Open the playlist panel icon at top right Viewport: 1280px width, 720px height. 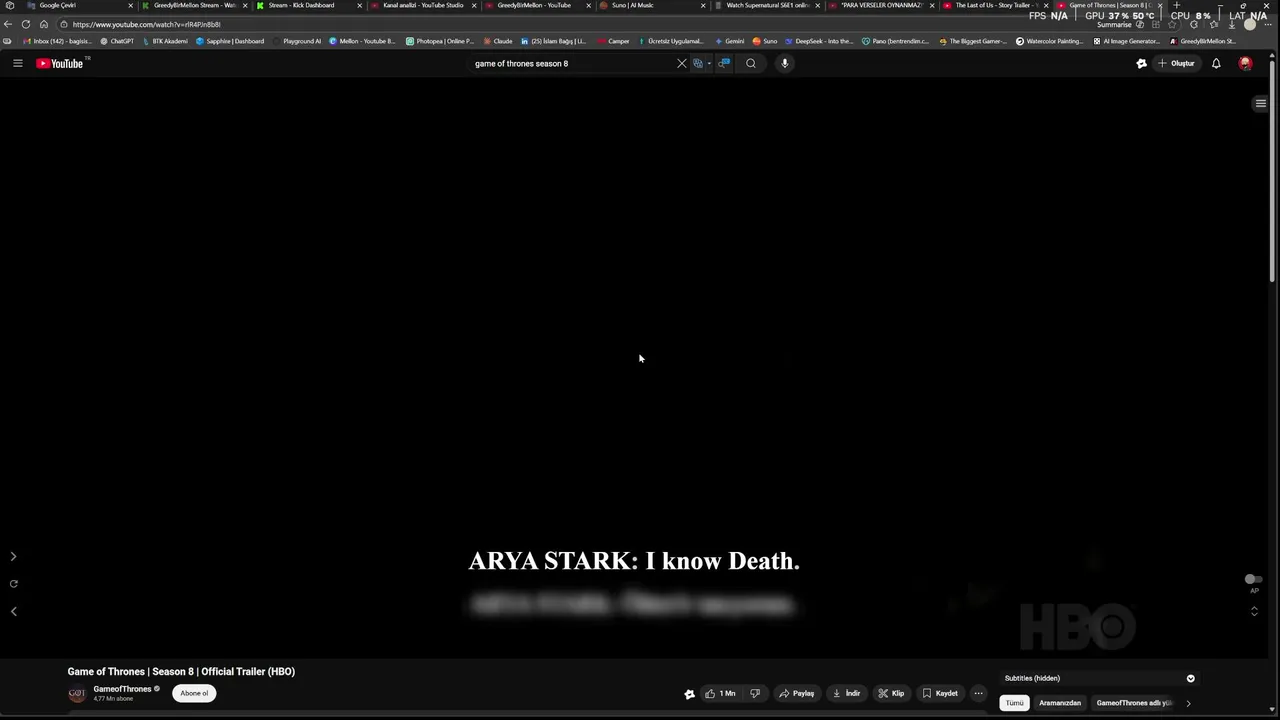[x=1261, y=103]
